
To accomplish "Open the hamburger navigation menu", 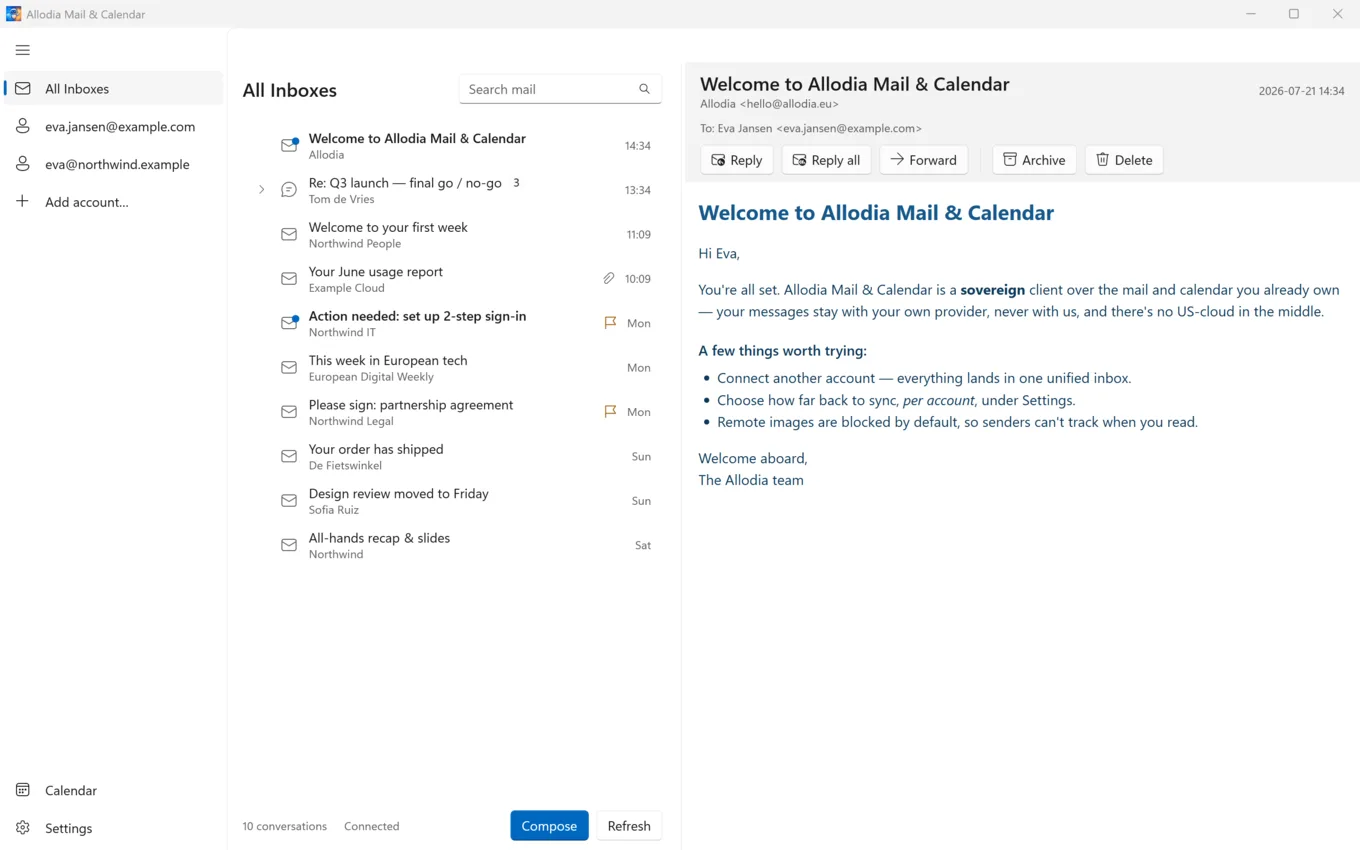I will (x=23, y=50).
